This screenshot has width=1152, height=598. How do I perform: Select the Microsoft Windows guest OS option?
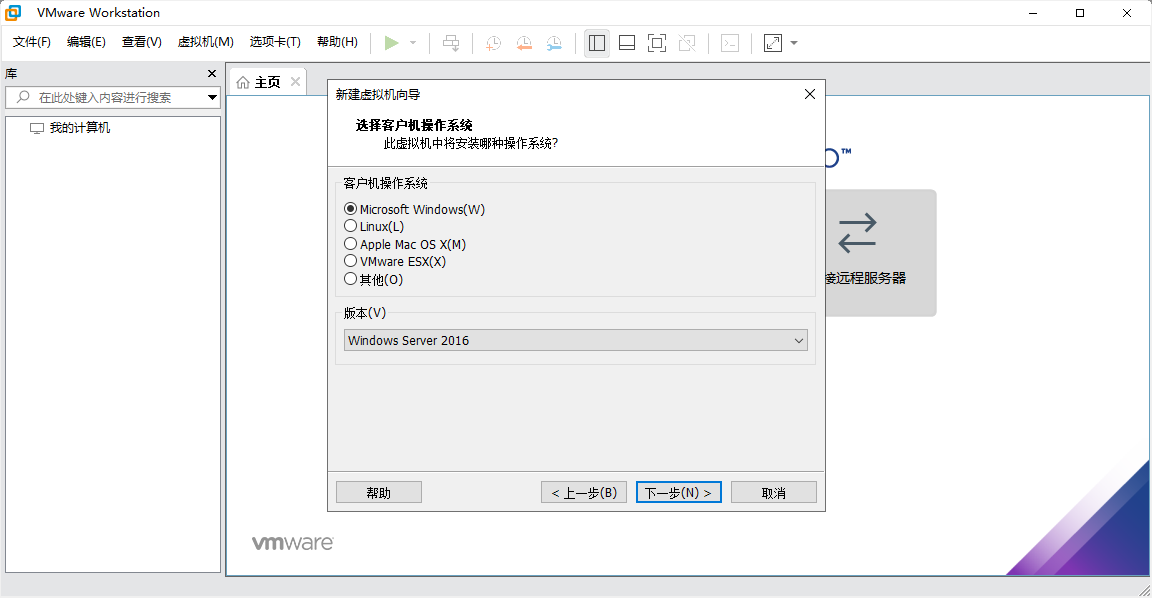point(351,208)
